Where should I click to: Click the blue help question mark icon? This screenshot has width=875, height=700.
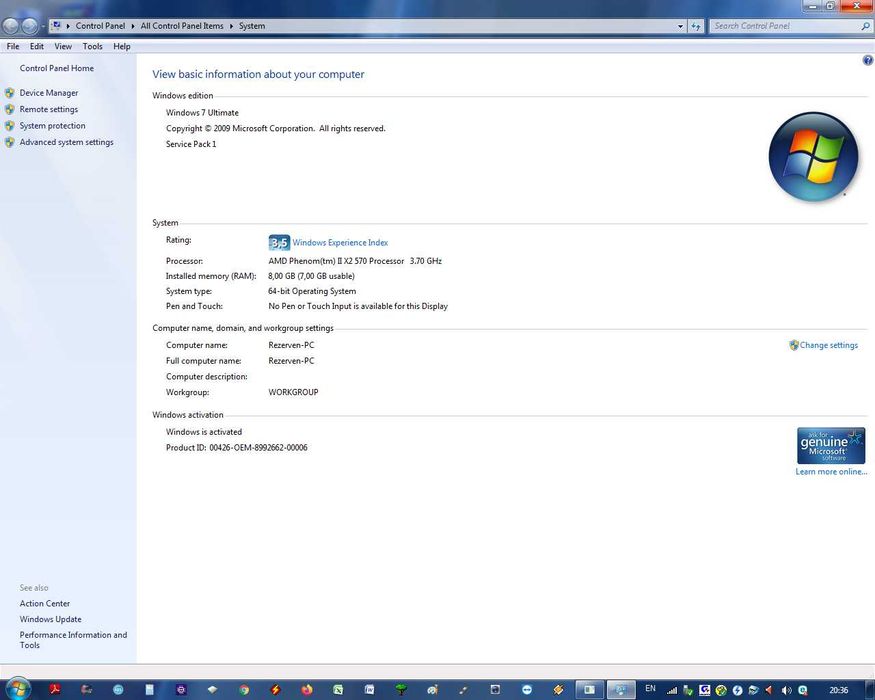click(x=867, y=61)
